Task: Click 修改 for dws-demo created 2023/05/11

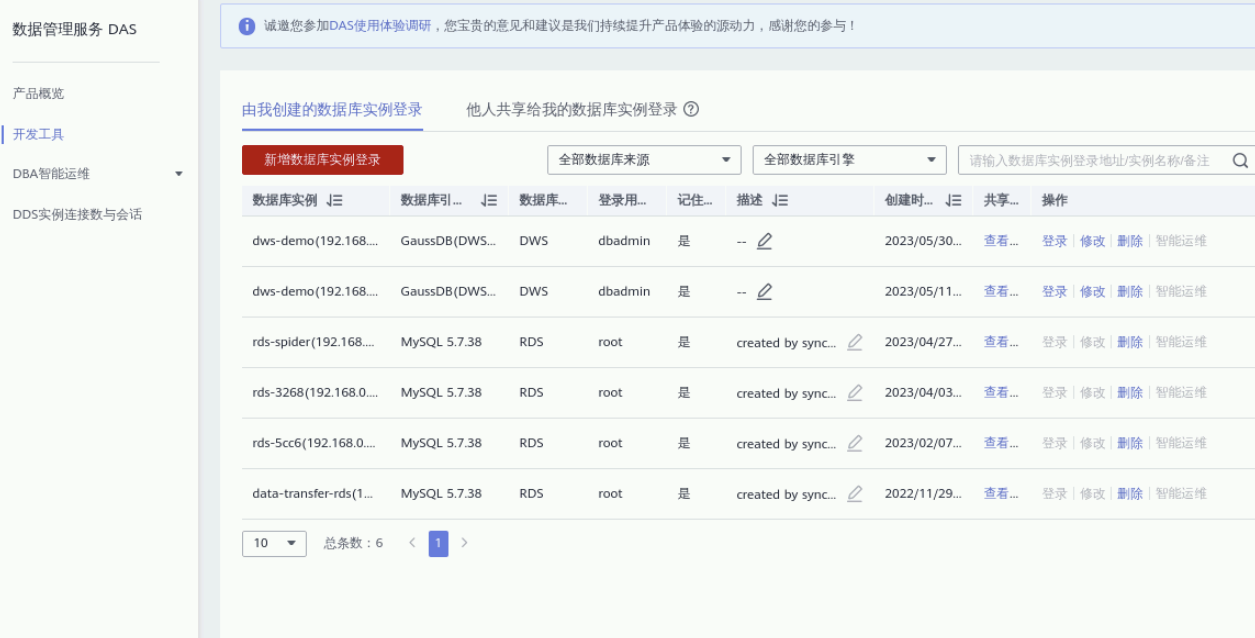Action: (1092, 291)
